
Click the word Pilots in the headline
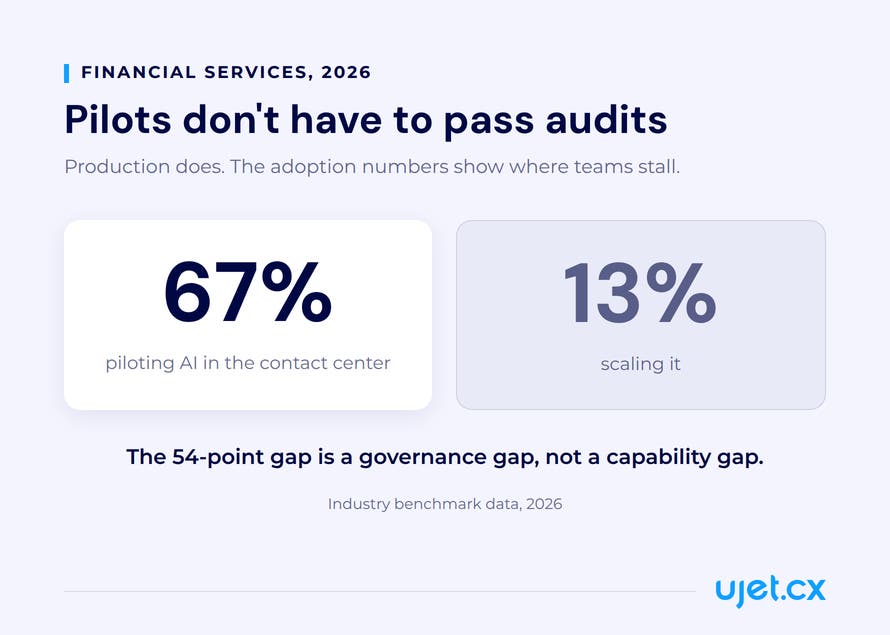click(118, 119)
